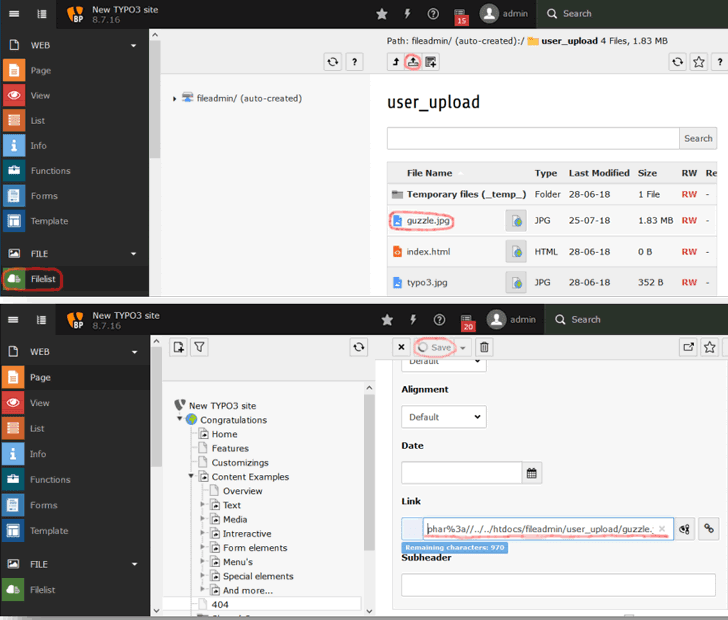Toggle the Link field eye icon

[685, 529]
